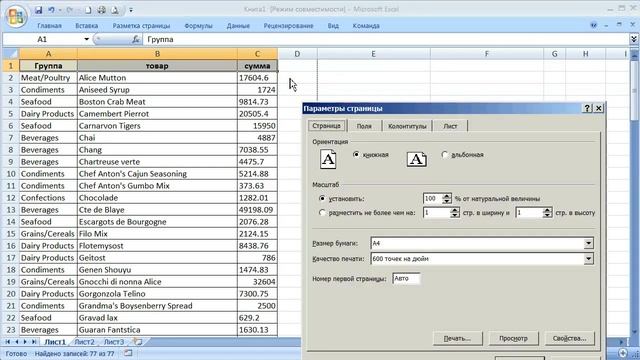This screenshot has height=360, width=640.
Task: Switch to sheet Лист3
Action: click(114, 342)
